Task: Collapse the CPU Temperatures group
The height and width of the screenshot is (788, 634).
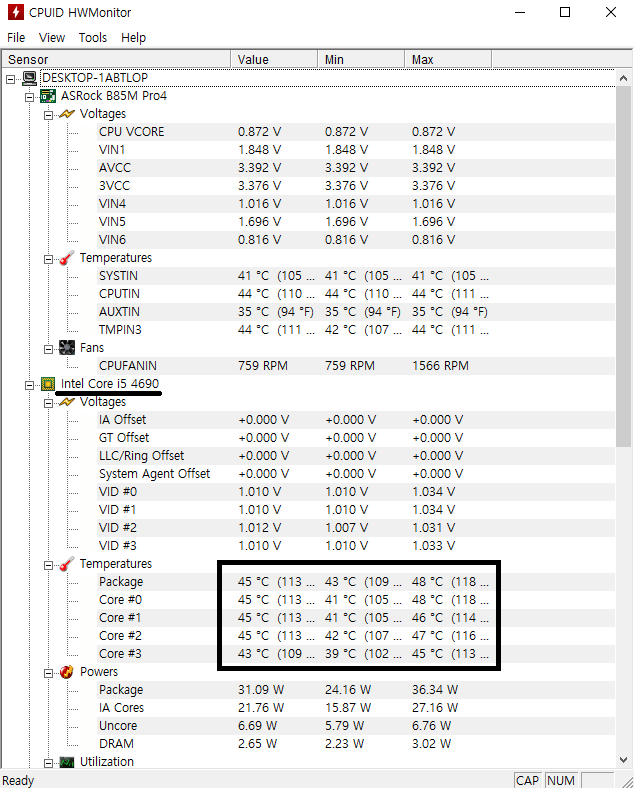Action: tap(48, 565)
